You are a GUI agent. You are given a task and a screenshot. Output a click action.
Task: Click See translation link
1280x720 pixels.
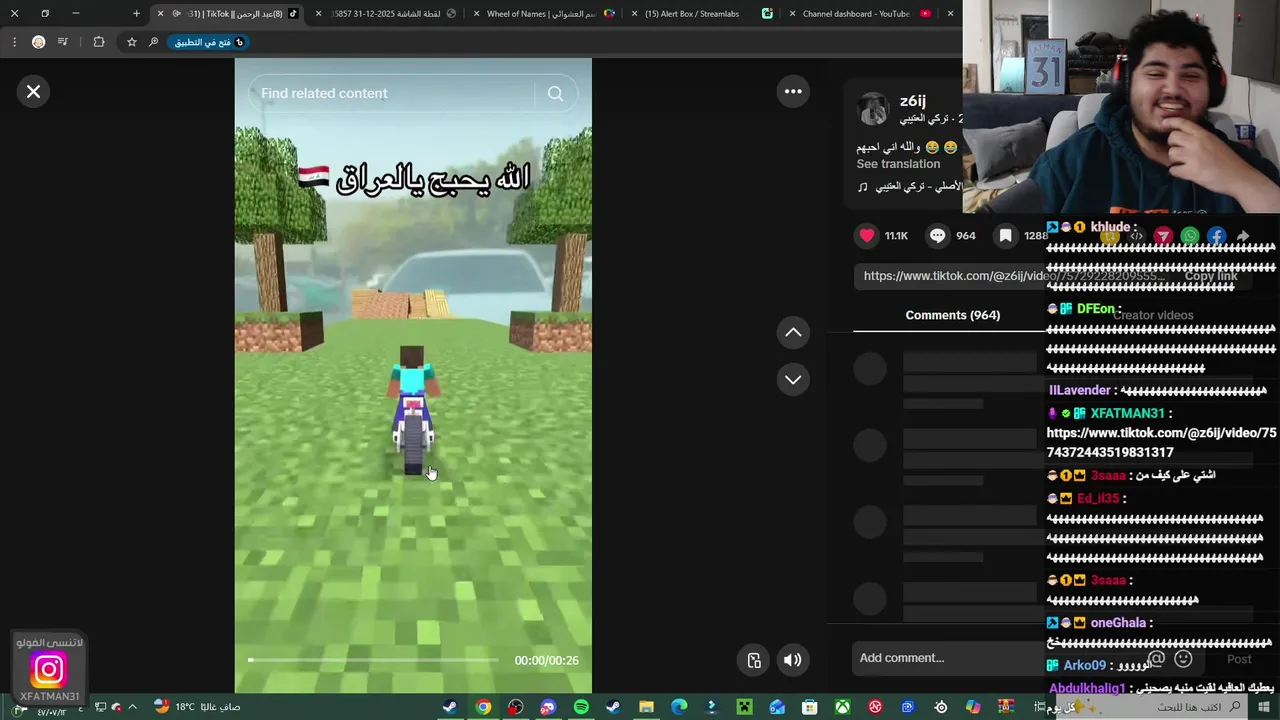[898, 164]
